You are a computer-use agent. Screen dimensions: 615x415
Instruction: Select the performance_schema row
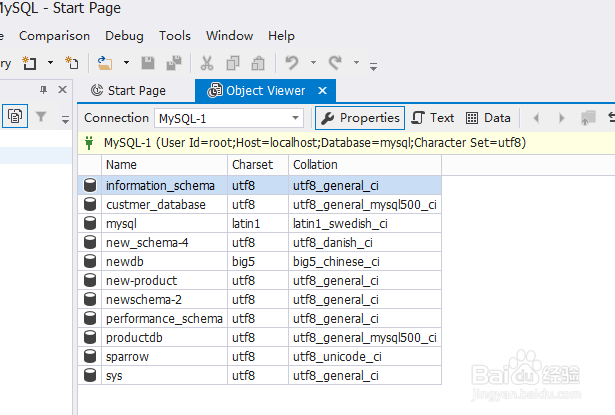(x=260, y=319)
